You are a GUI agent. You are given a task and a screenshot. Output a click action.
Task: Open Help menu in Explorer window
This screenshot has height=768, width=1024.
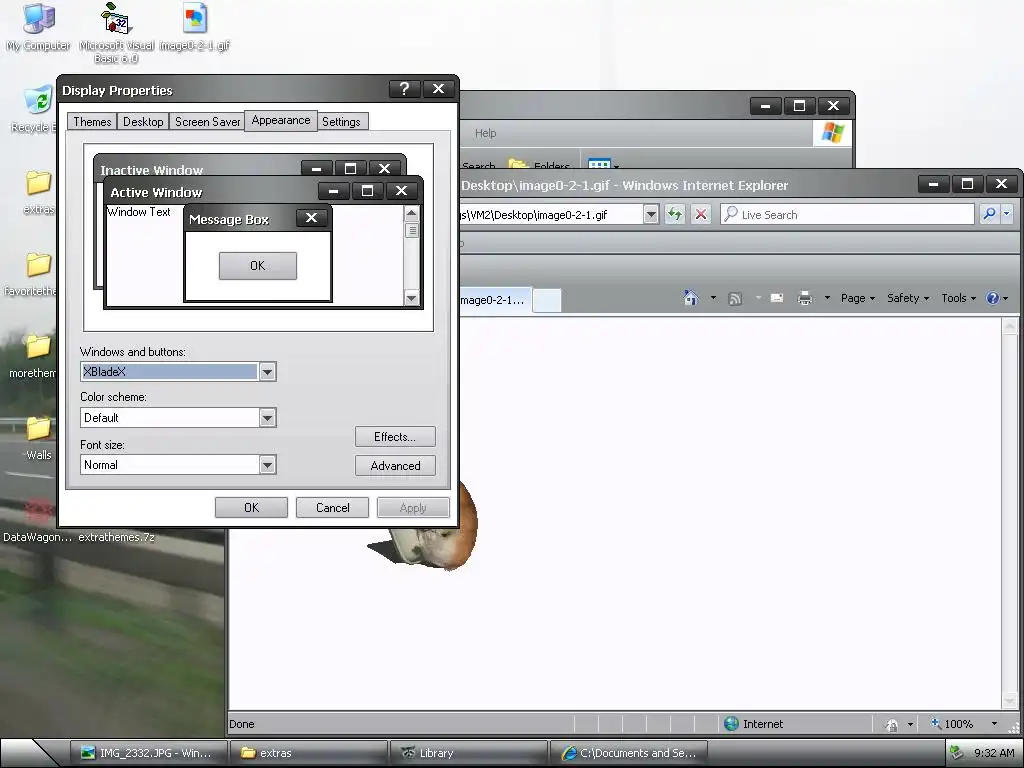tap(485, 133)
